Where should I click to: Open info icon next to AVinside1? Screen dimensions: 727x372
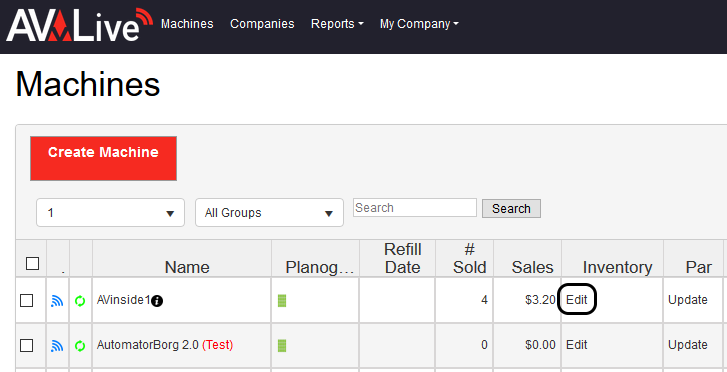click(157, 301)
